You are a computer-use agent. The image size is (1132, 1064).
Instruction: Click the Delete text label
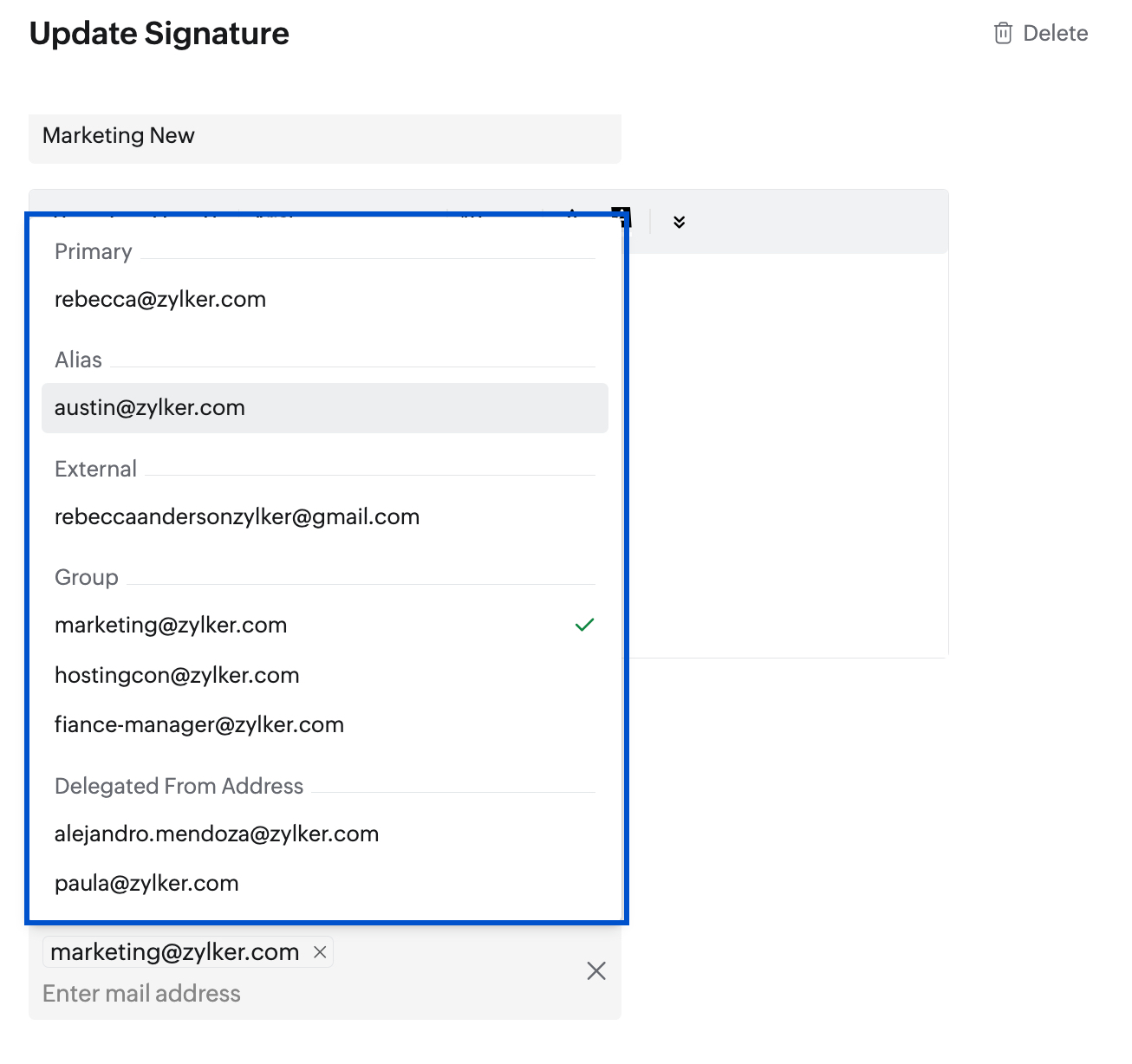(x=1056, y=34)
